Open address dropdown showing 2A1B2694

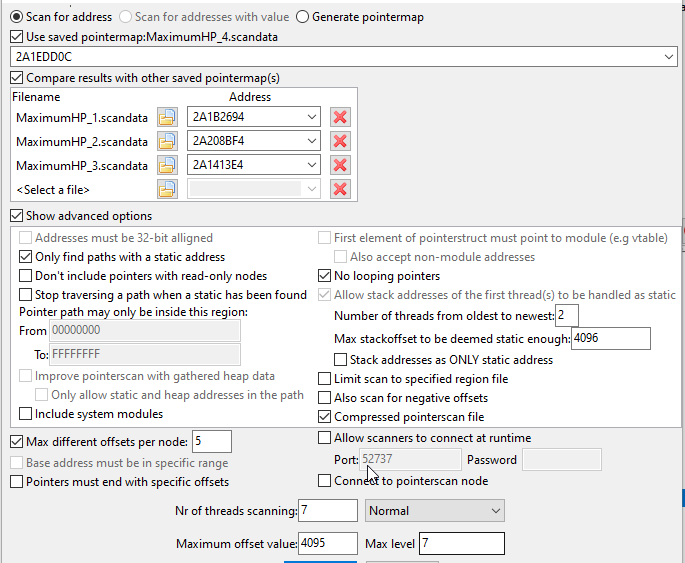313,118
